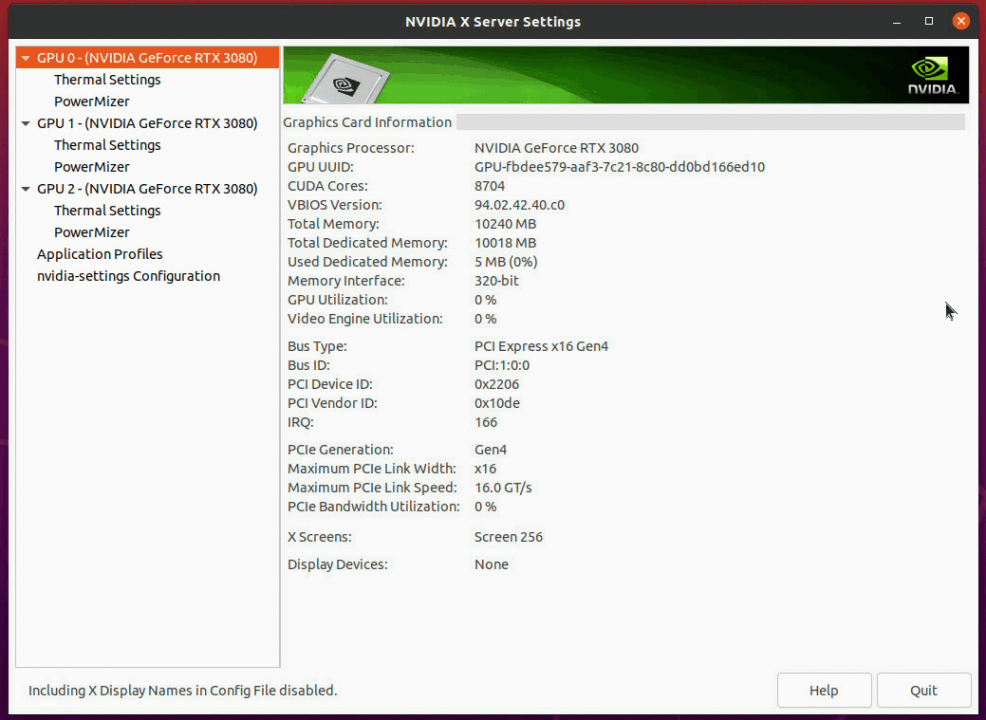986x720 pixels.
Task: Click the Total Dedicated Memory value 10018 MB
Action: click(x=506, y=243)
